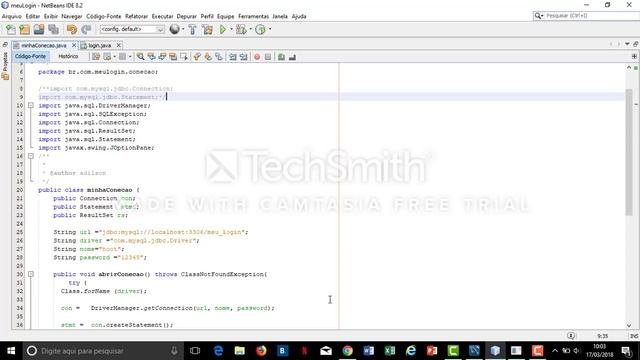
Task: Stop macro recording square icon
Action: click(268, 57)
